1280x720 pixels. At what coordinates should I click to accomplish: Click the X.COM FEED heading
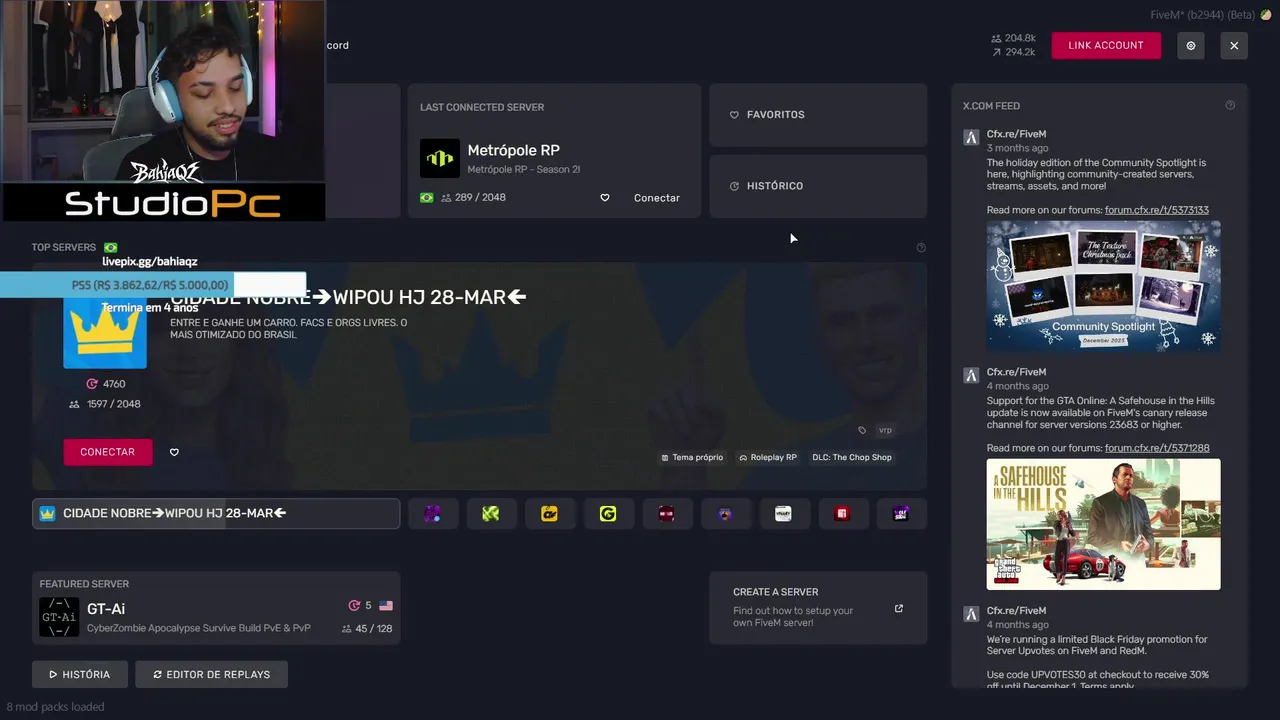tap(991, 106)
